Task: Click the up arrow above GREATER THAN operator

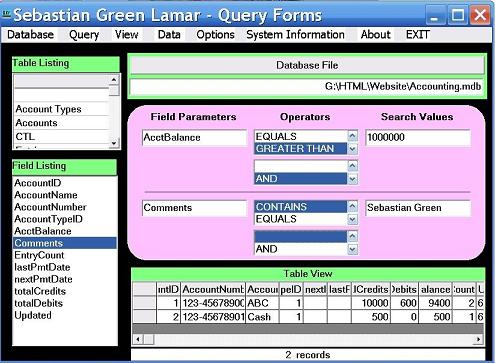Action: tap(352, 136)
